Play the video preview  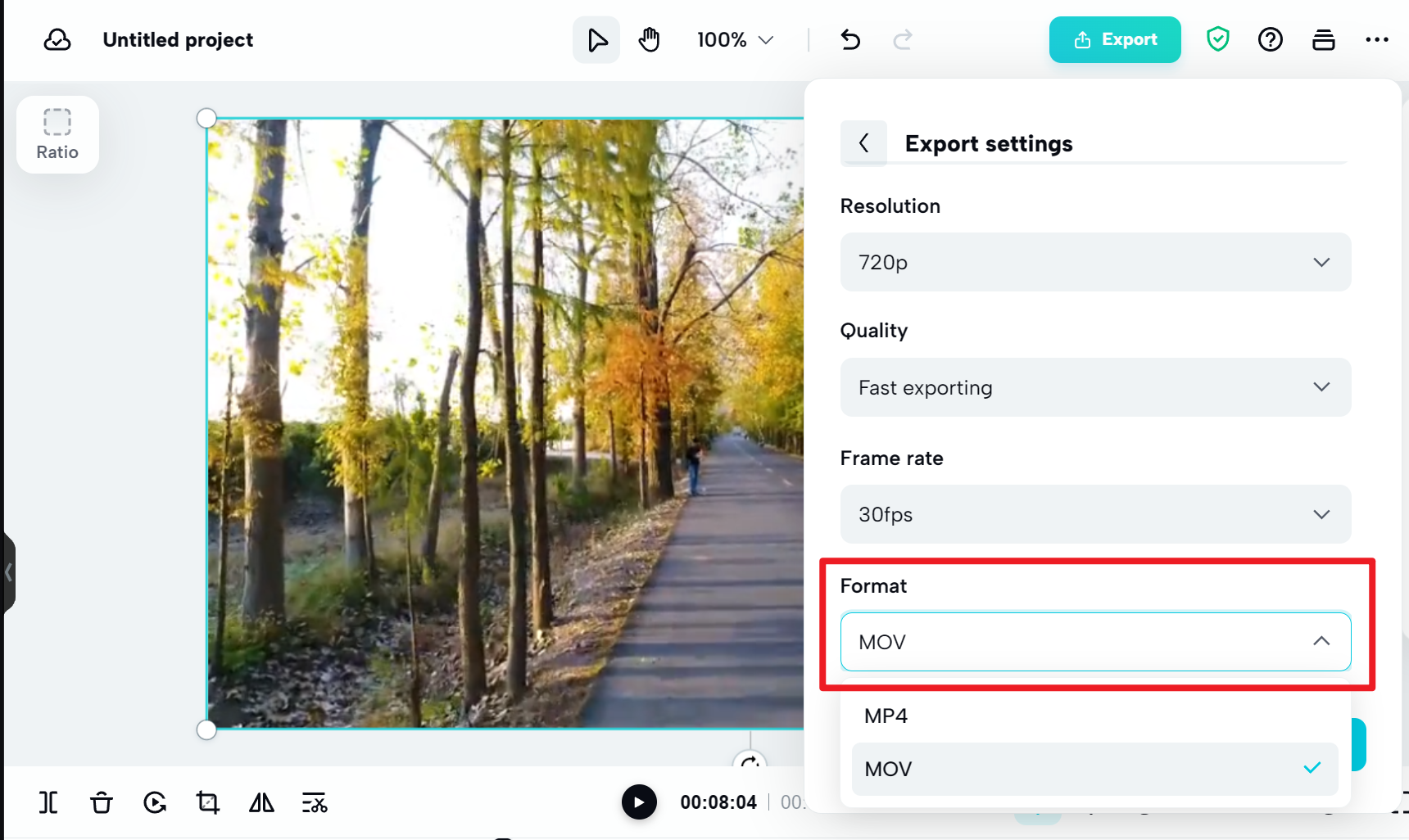(639, 802)
